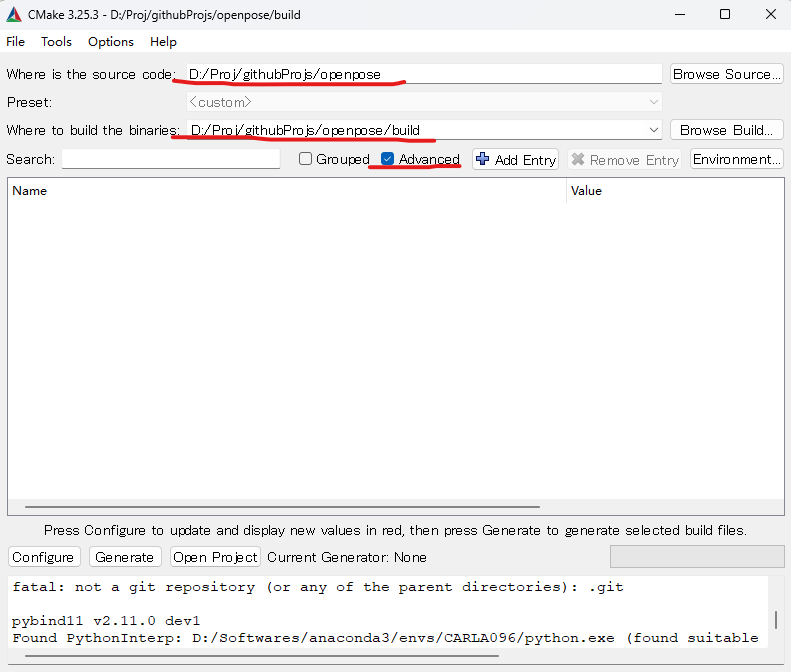Click the Browse Source button
Viewport: 791px width, 672px height.
point(726,74)
